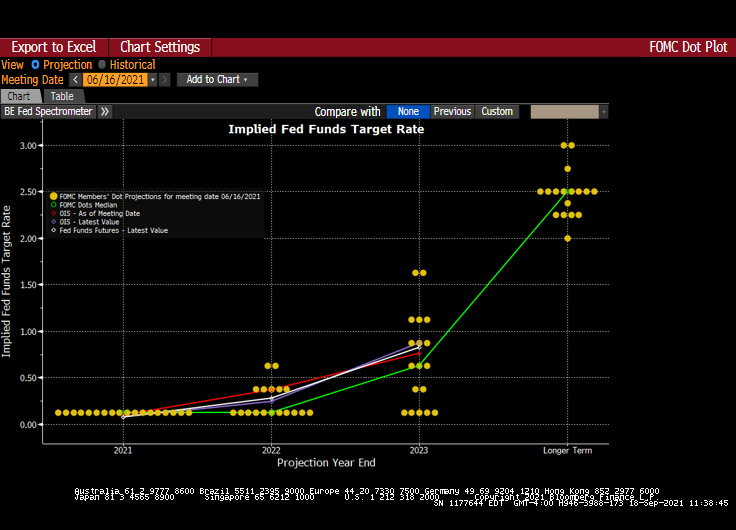Open the meeting date dropdown arrow

coord(153,80)
